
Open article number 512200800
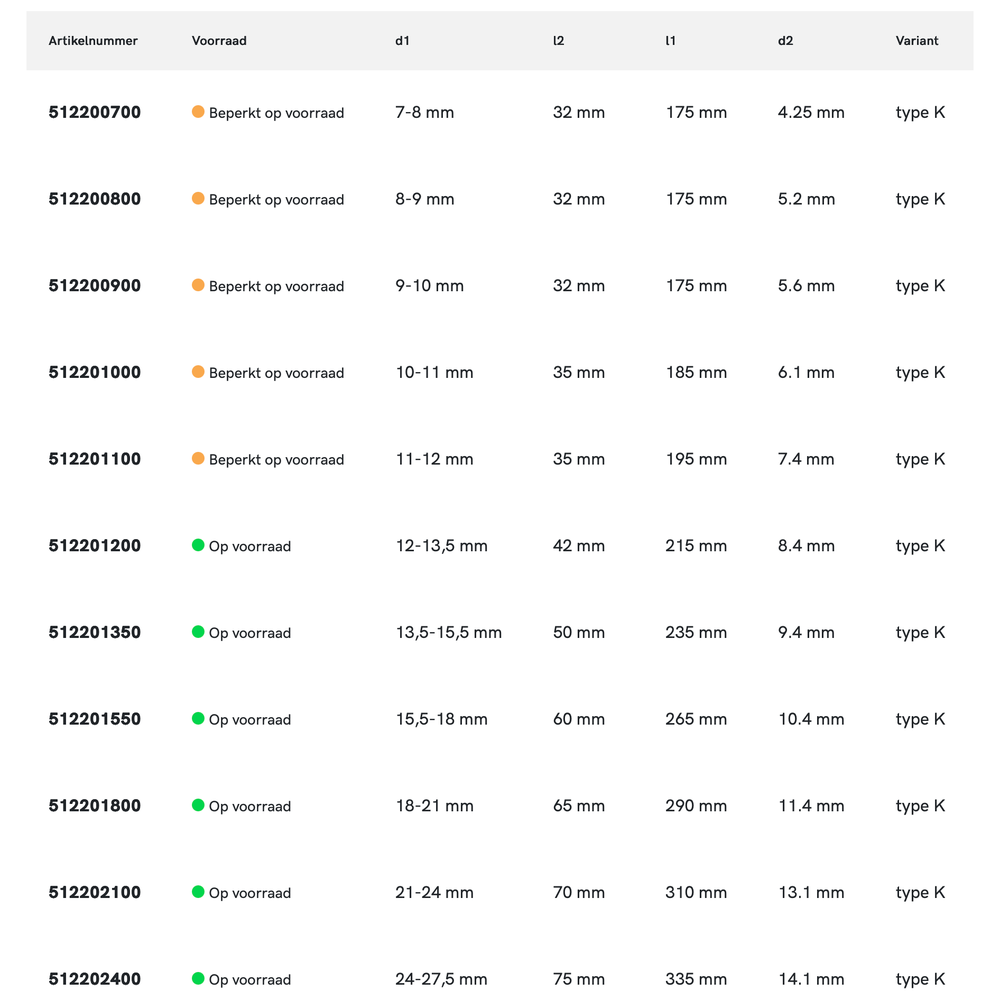95,199
